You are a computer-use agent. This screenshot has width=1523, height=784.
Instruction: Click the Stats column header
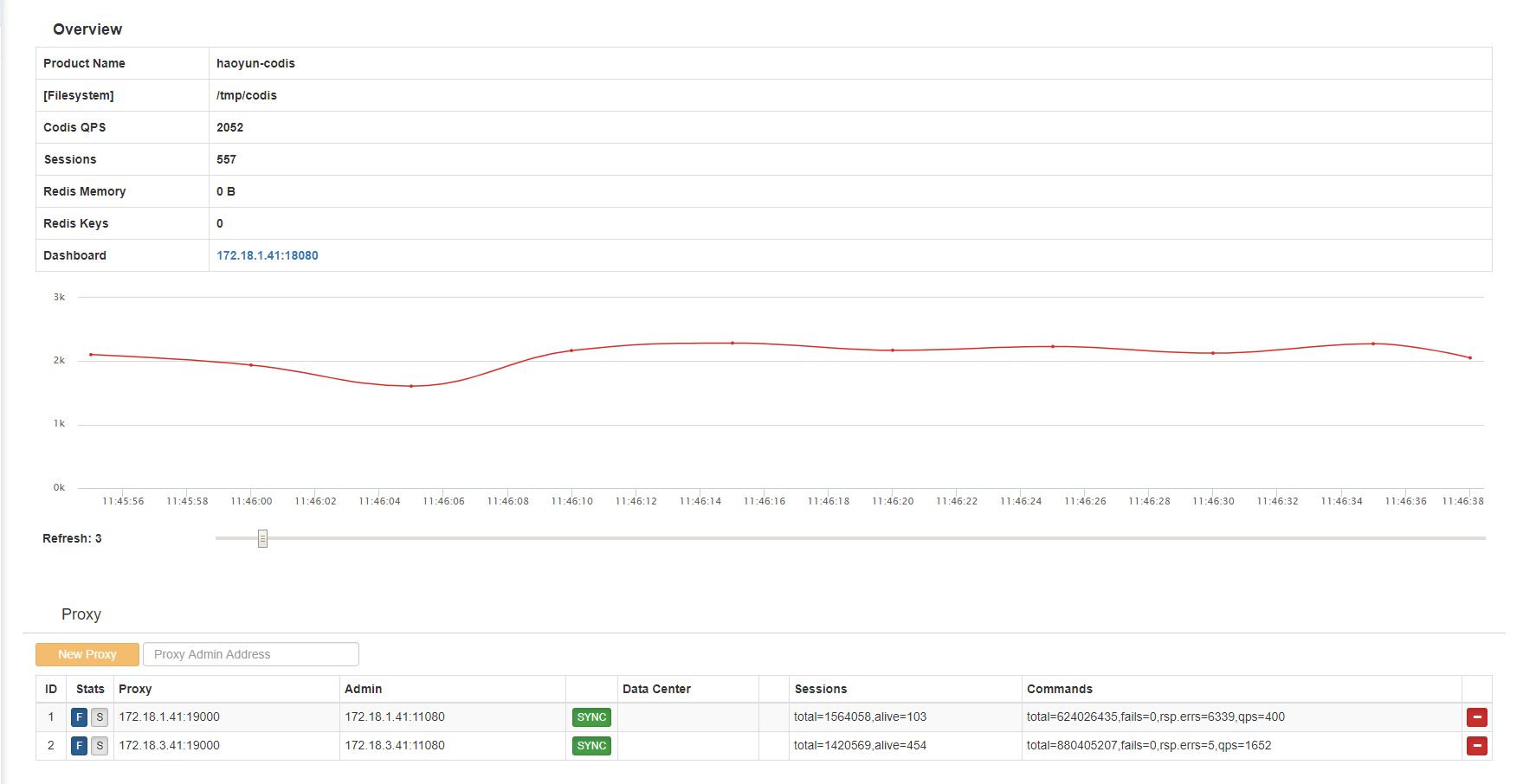coord(90,689)
